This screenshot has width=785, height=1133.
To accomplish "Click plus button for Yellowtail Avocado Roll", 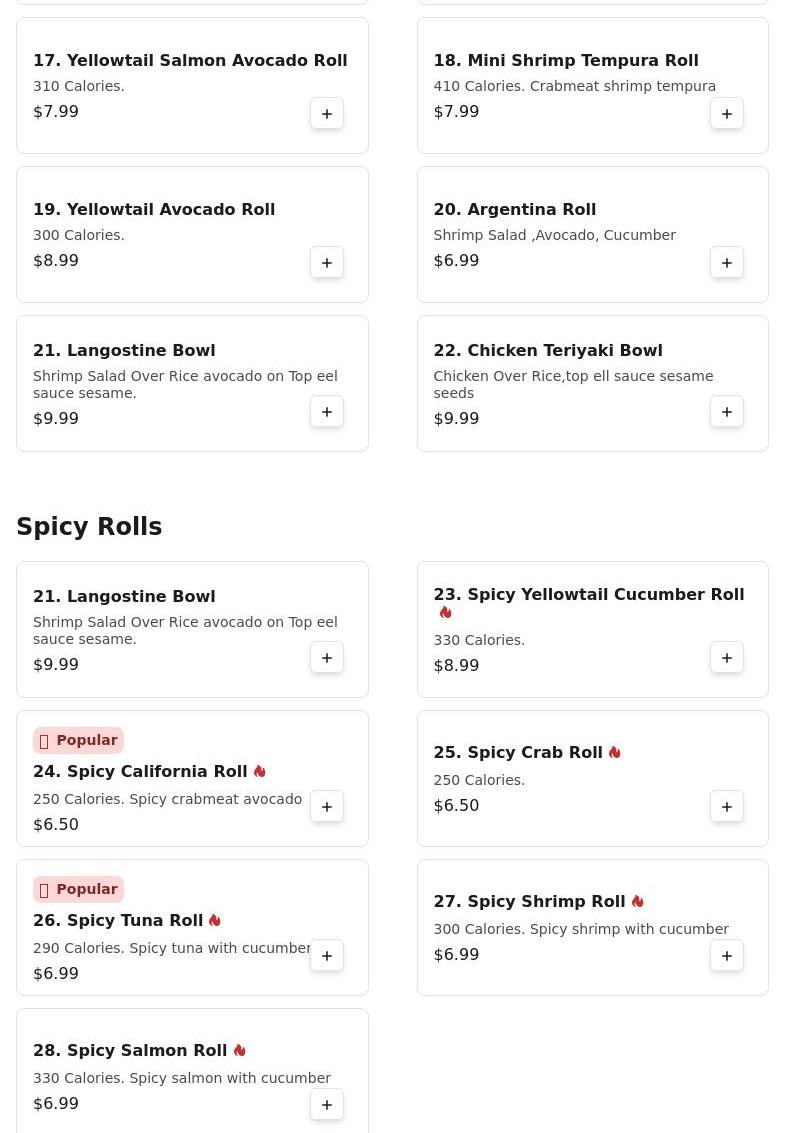I will coord(327,263).
